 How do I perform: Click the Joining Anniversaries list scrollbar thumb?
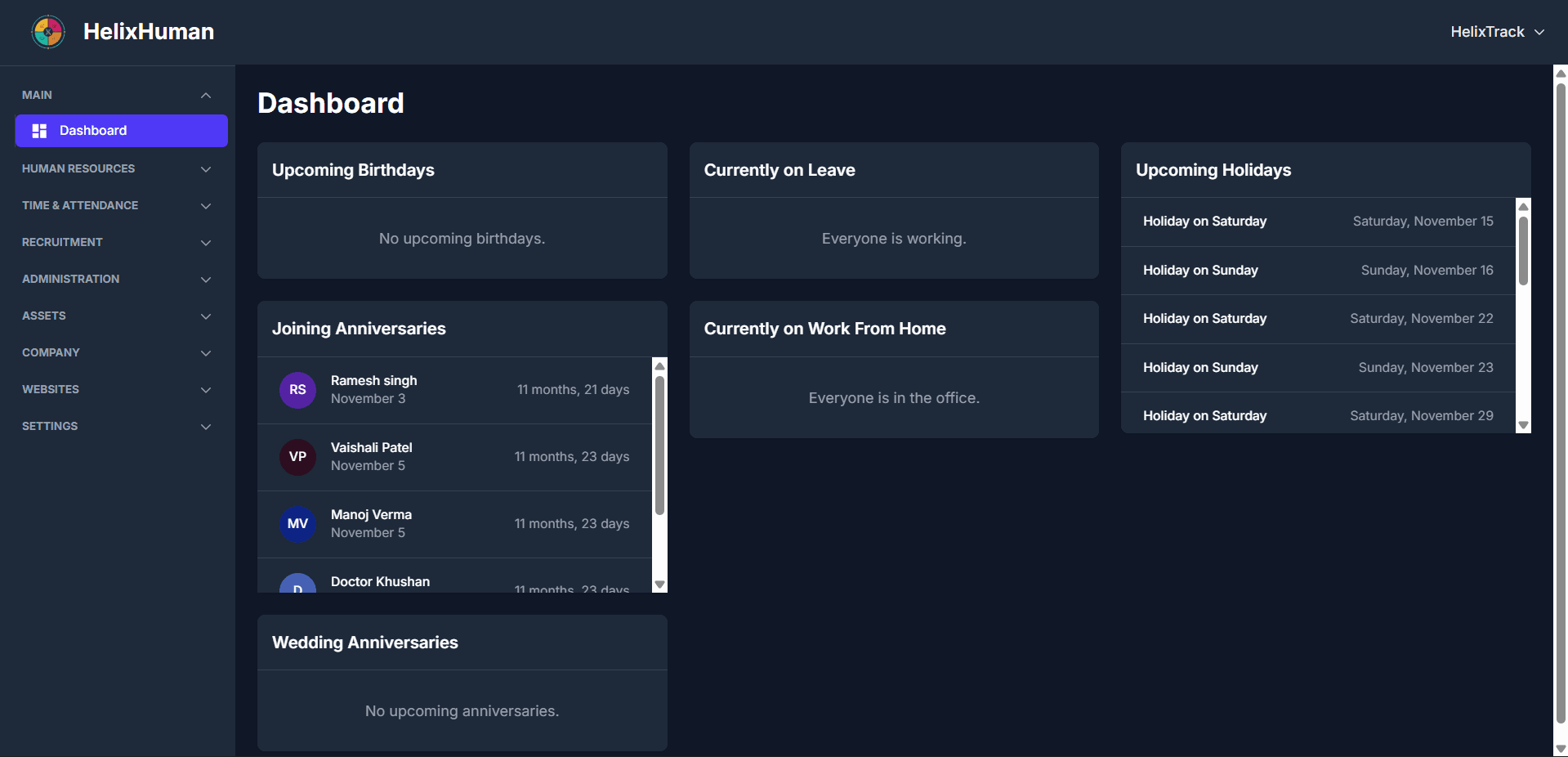coord(659,445)
